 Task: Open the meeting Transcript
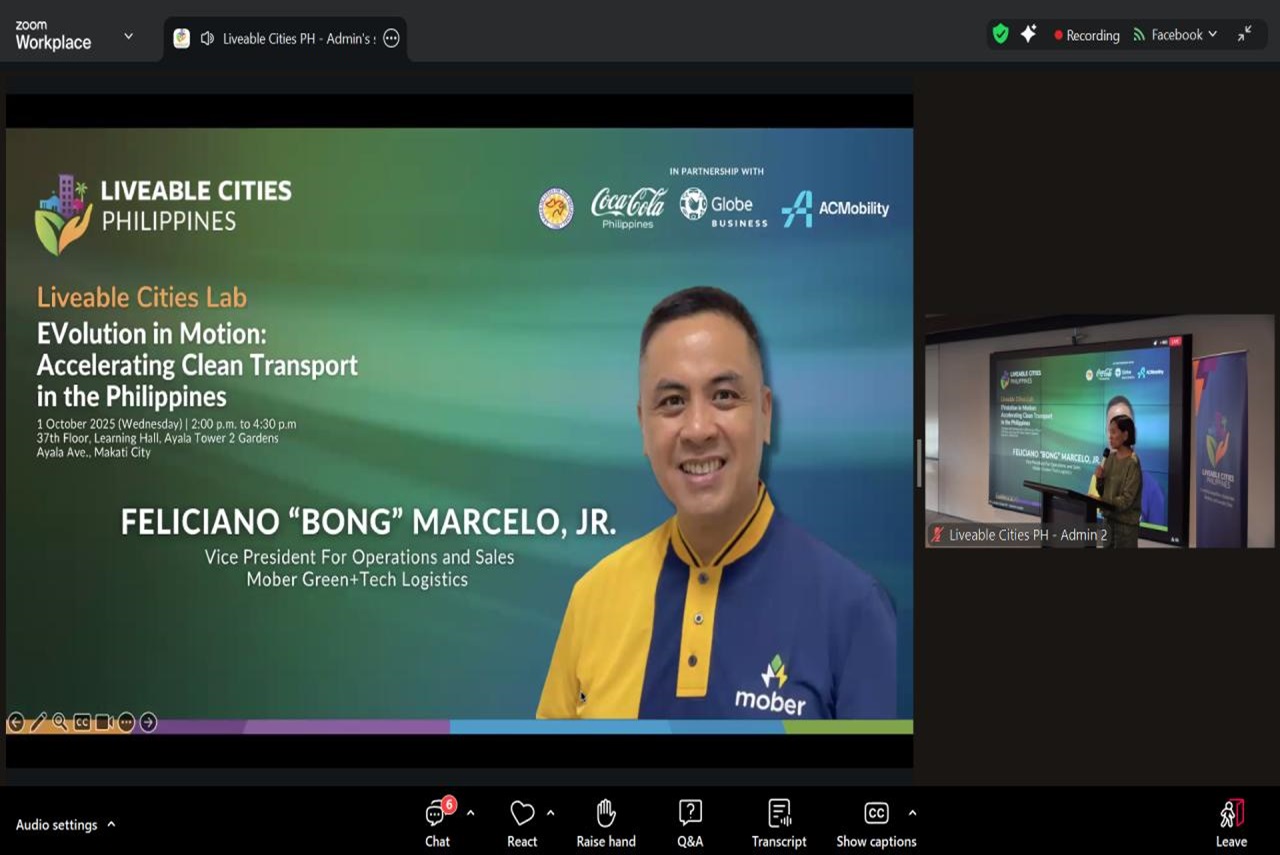pyautogui.click(x=779, y=823)
